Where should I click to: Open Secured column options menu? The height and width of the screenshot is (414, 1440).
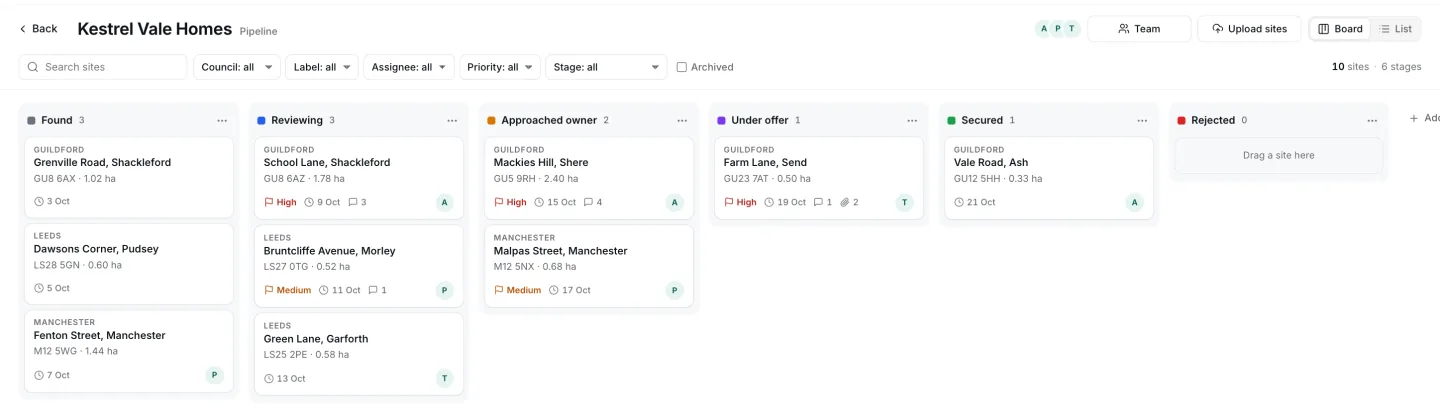(1142, 120)
